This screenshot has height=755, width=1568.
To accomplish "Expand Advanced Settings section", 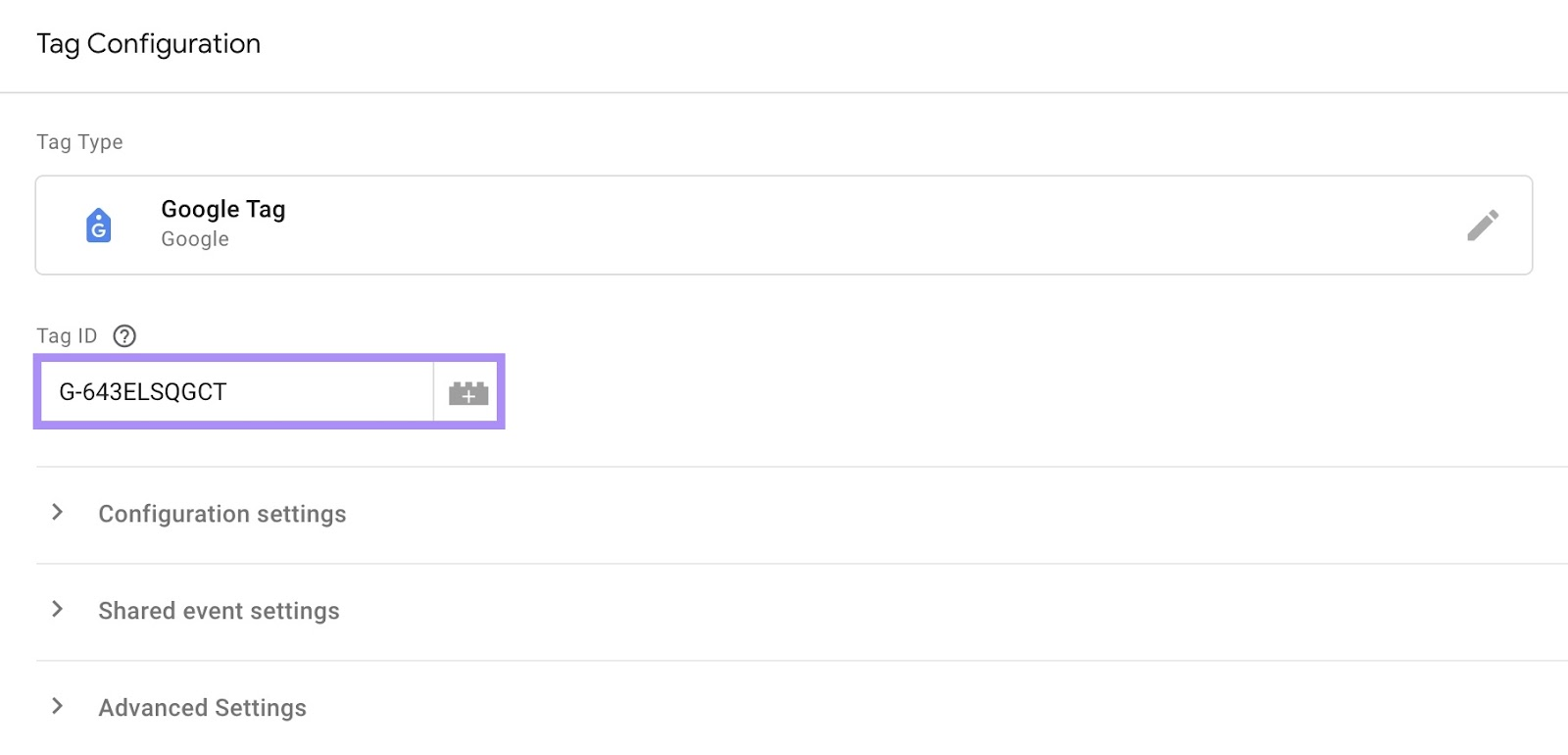I will pyautogui.click(x=202, y=707).
